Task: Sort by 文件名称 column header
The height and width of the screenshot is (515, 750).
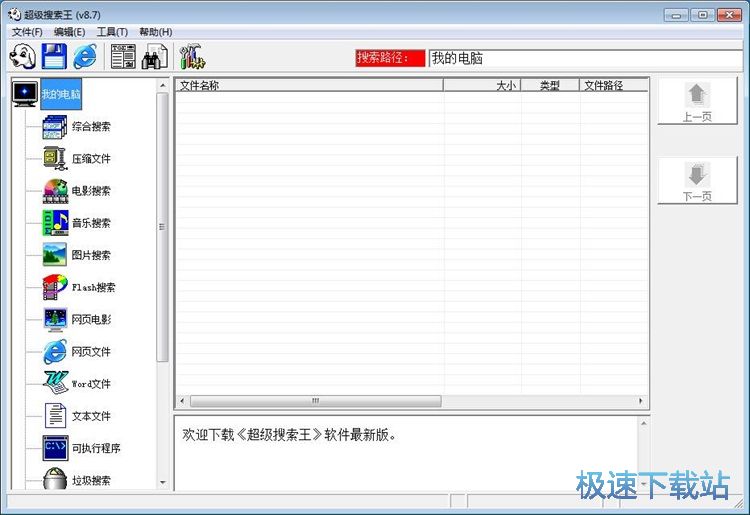Action: point(309,85)
